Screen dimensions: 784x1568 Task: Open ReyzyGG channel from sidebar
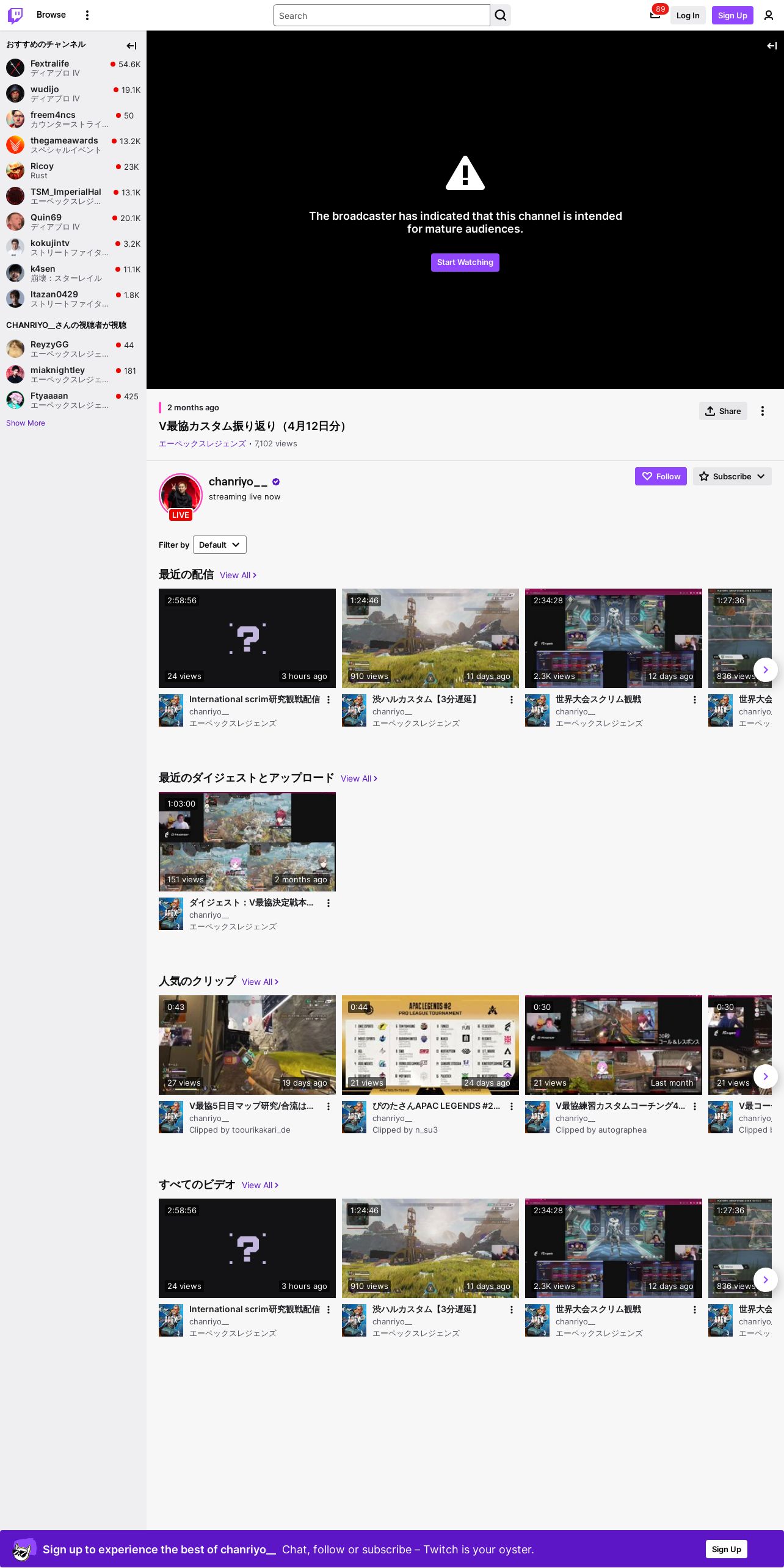[x=73, y=349]
